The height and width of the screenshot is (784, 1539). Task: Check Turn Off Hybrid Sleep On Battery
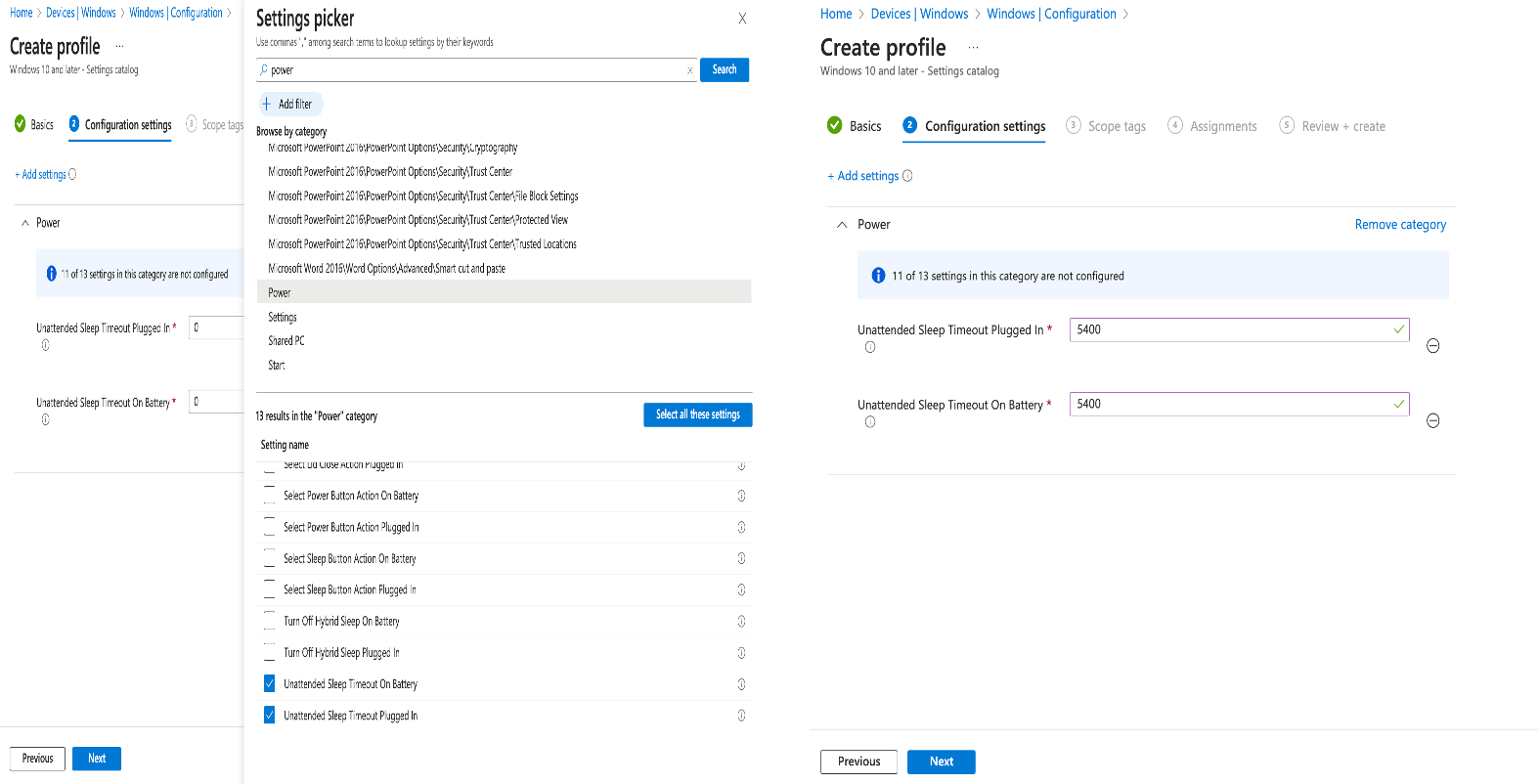(269, 621)
